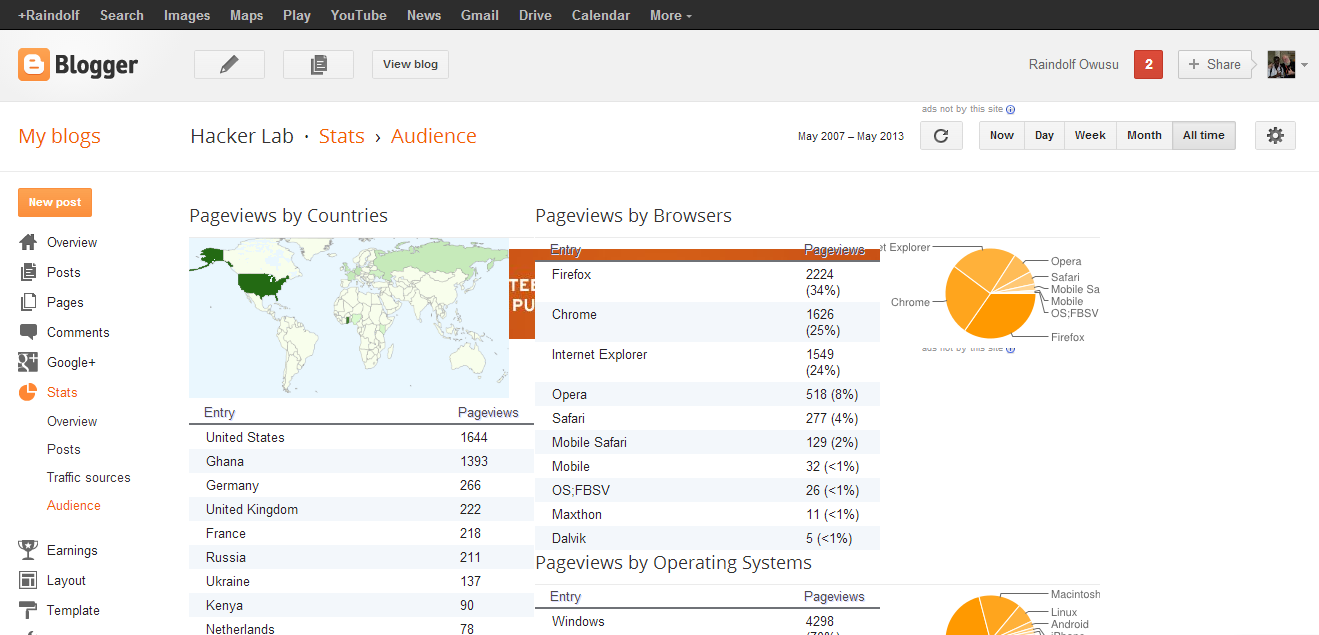Click the pencil create-post icon button
The height and width of the screenshot is (635, 1319).
click(x=229, y=64)
